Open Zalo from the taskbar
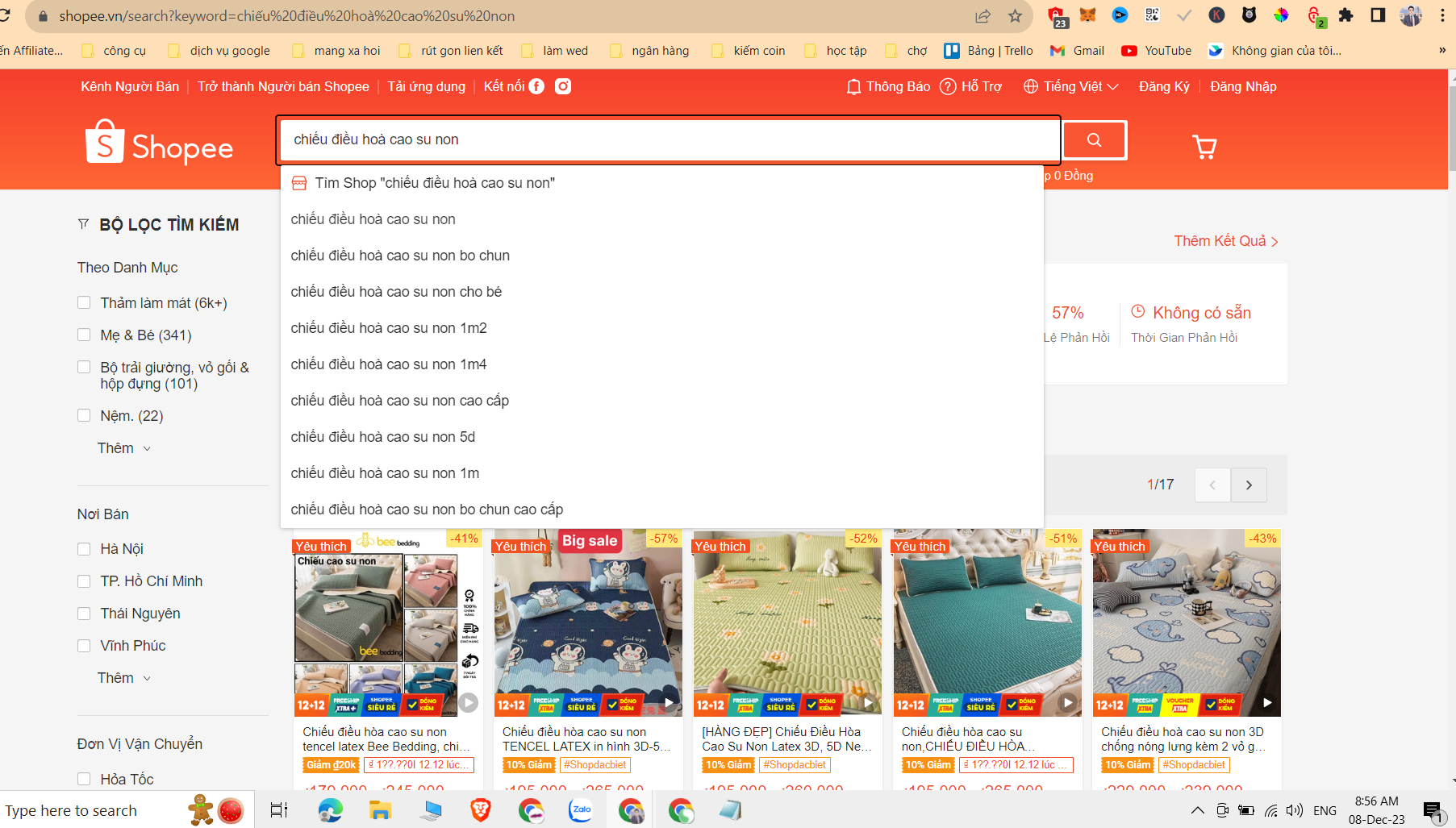1456x828 pixels. [x=581, y=810]
